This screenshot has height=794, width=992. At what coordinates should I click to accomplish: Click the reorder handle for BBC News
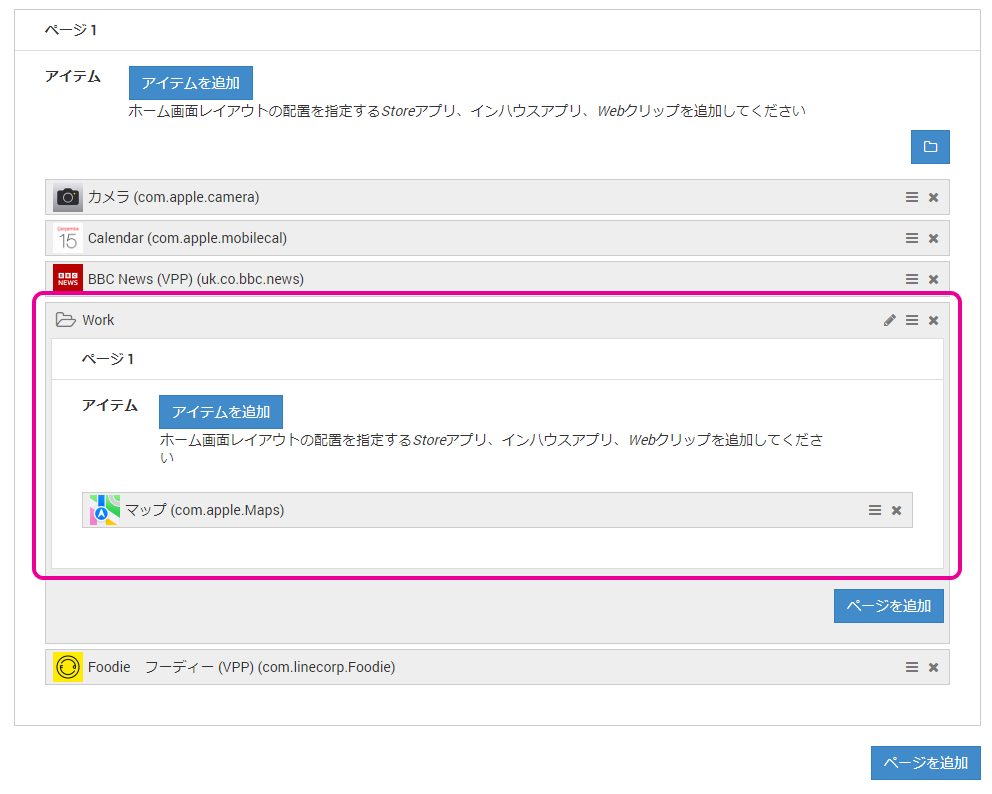coord(912,280)
